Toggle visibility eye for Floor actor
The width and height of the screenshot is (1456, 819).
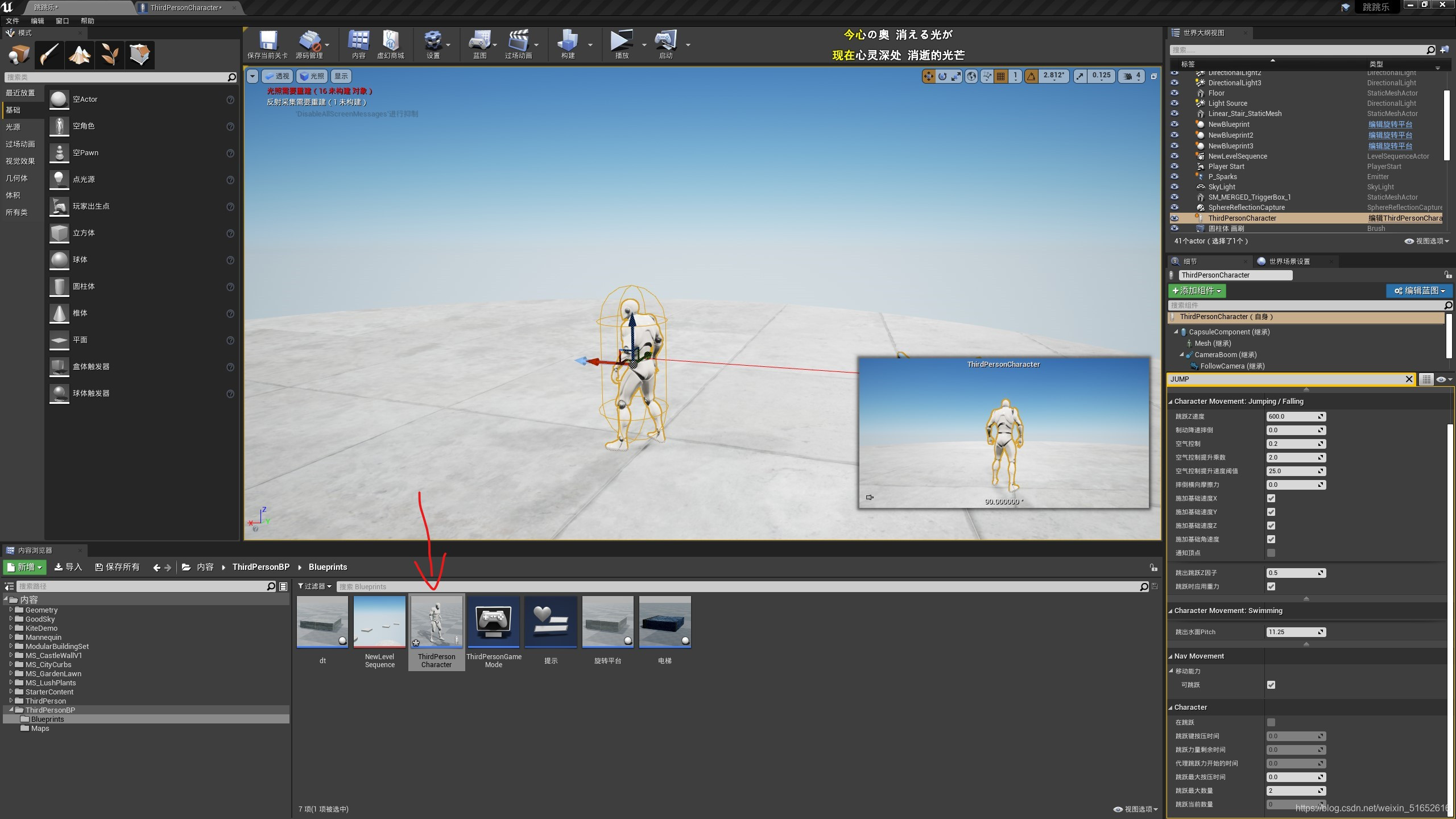click(x=1174, y=93)
